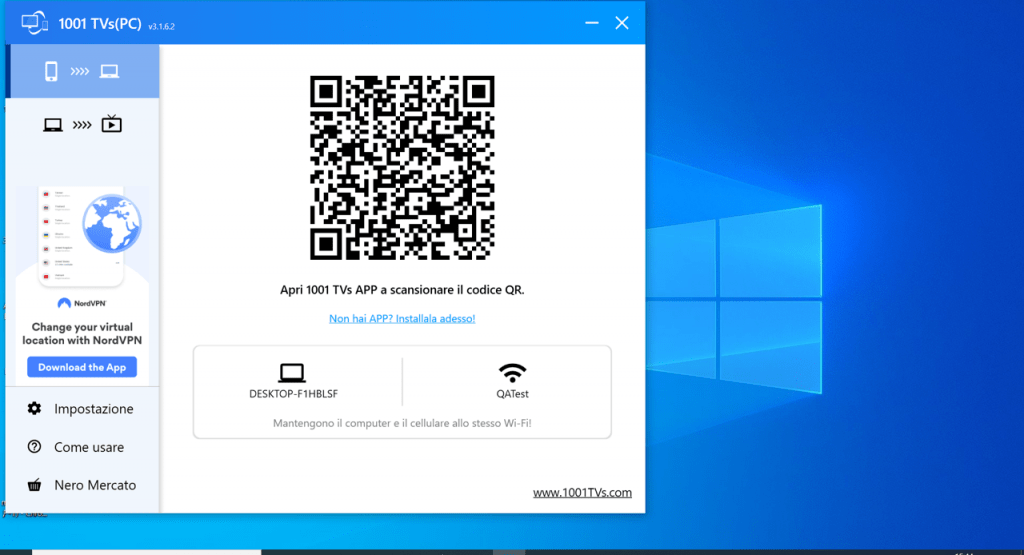Click the 'Apri 1001 TVs APP' instruction text
The image size is (1024, 555).
click(402, 290)
